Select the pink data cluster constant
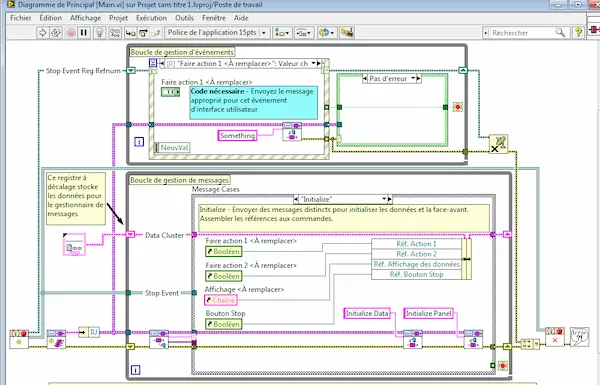This screenshot has width=600, height=385. coord(74,245)
